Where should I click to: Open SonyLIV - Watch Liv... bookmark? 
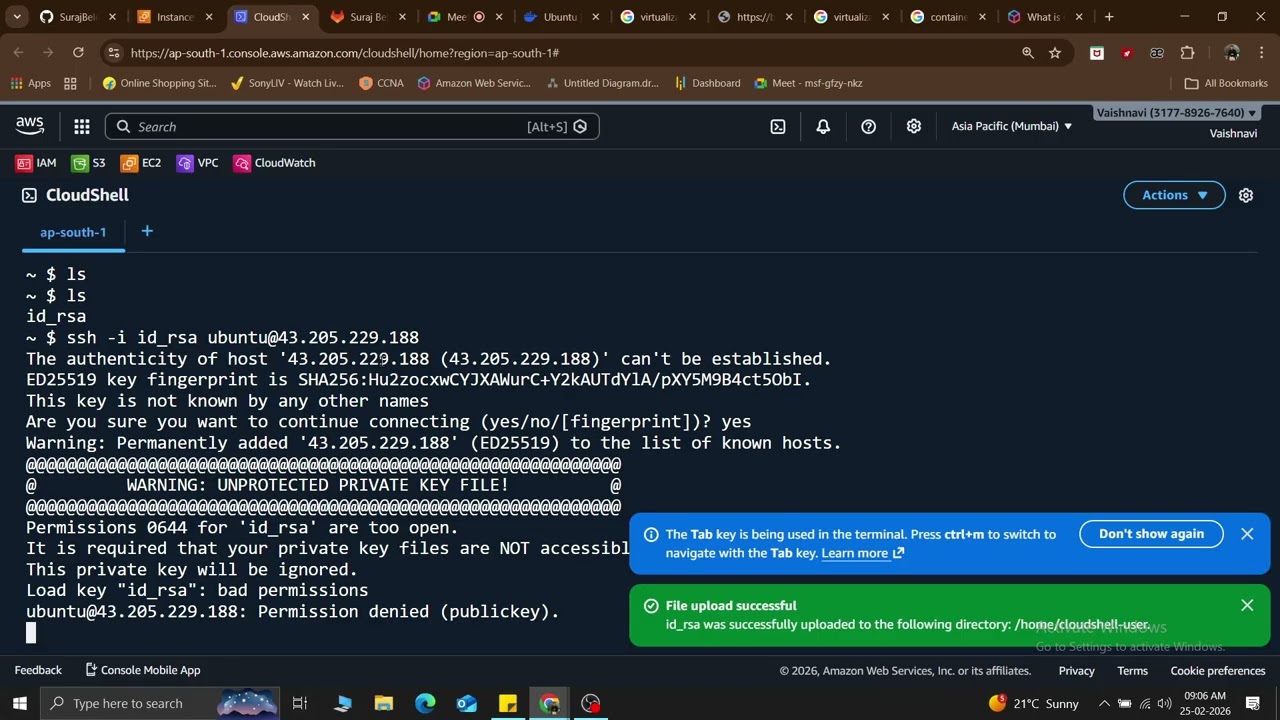286,83
